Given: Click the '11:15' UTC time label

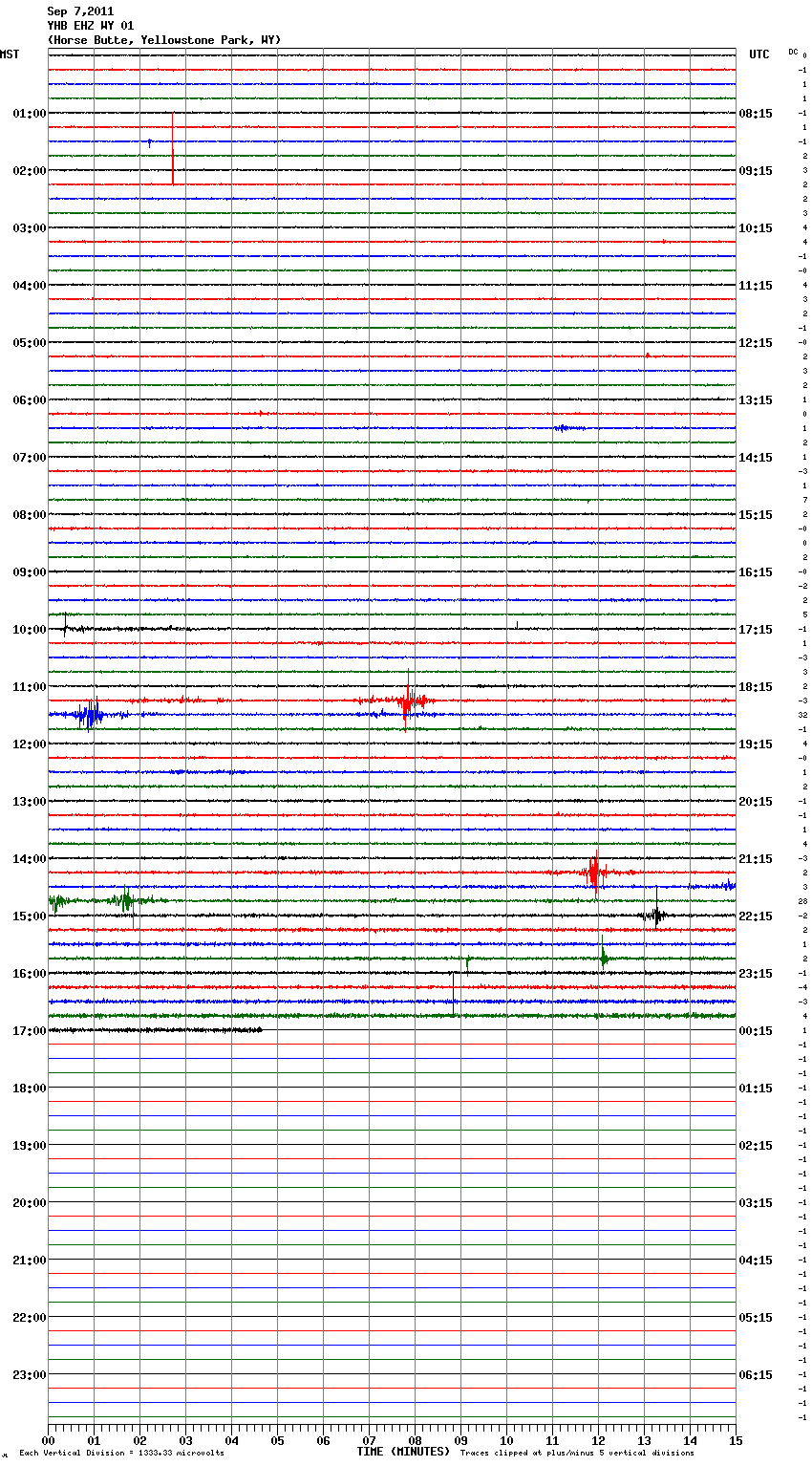Looking at the screenshot, I should tap(756, 286).
